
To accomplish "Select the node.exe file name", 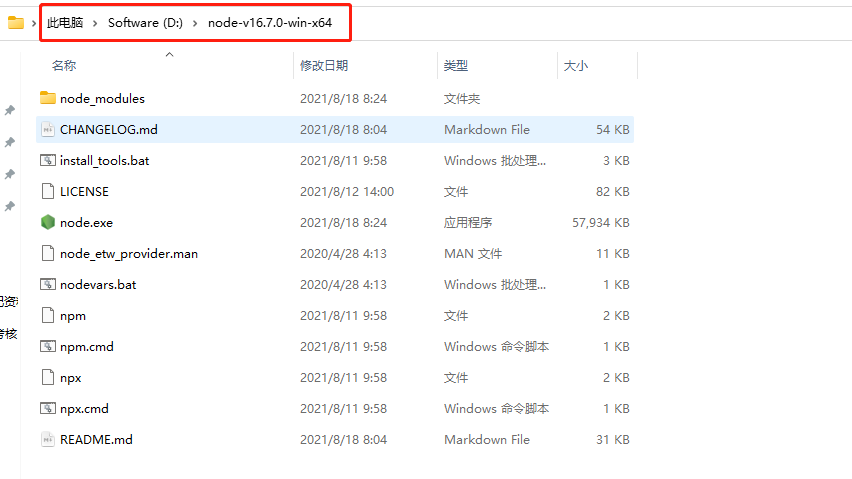I will (x=86, y=223).
